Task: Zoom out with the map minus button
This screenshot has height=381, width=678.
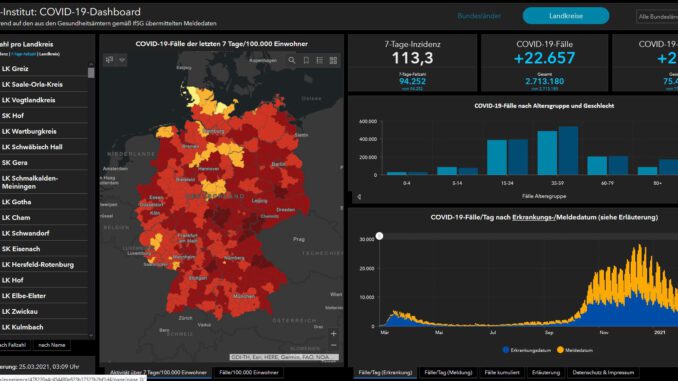Action: click(x=333, y=345)
